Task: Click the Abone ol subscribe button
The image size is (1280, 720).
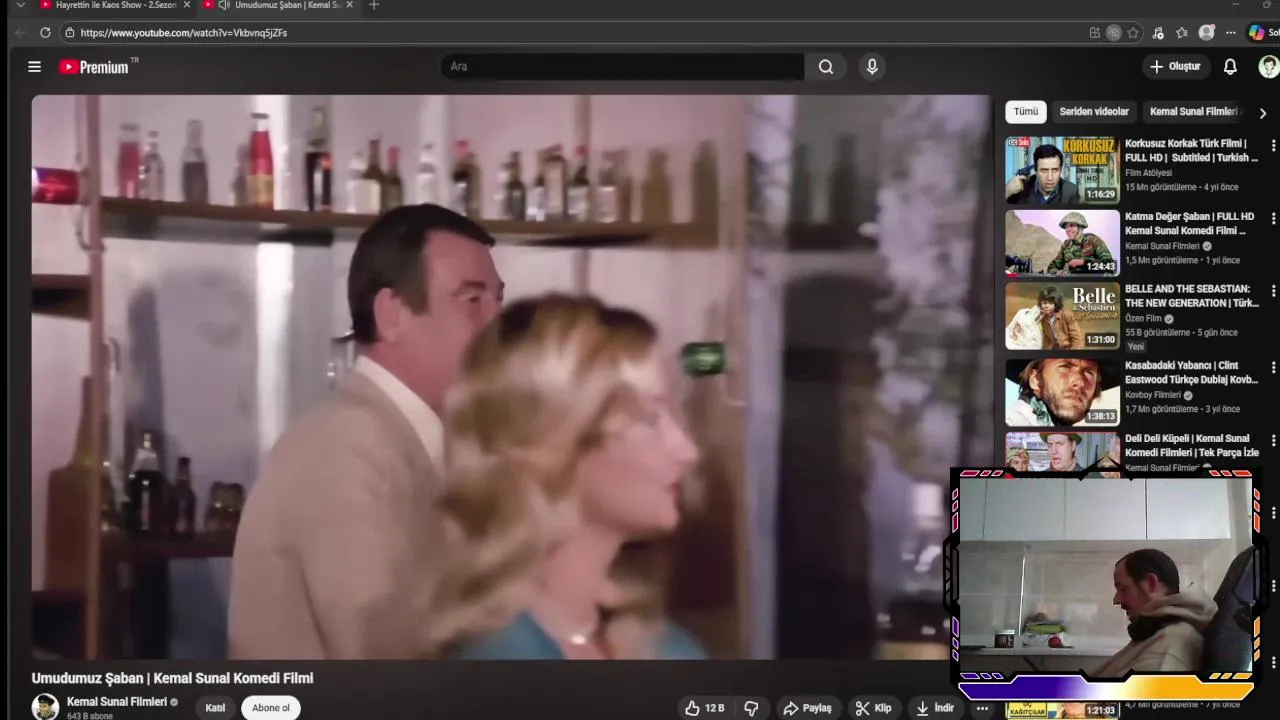Action: [271, 708]
